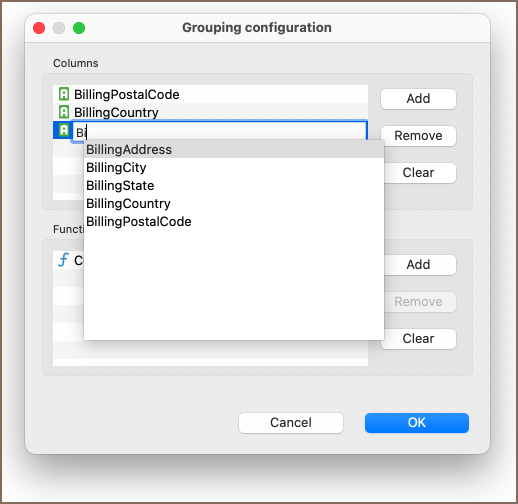Confirm with the OK button
Viewport: 518px width, 504px height.
click(x=417, y=423)
